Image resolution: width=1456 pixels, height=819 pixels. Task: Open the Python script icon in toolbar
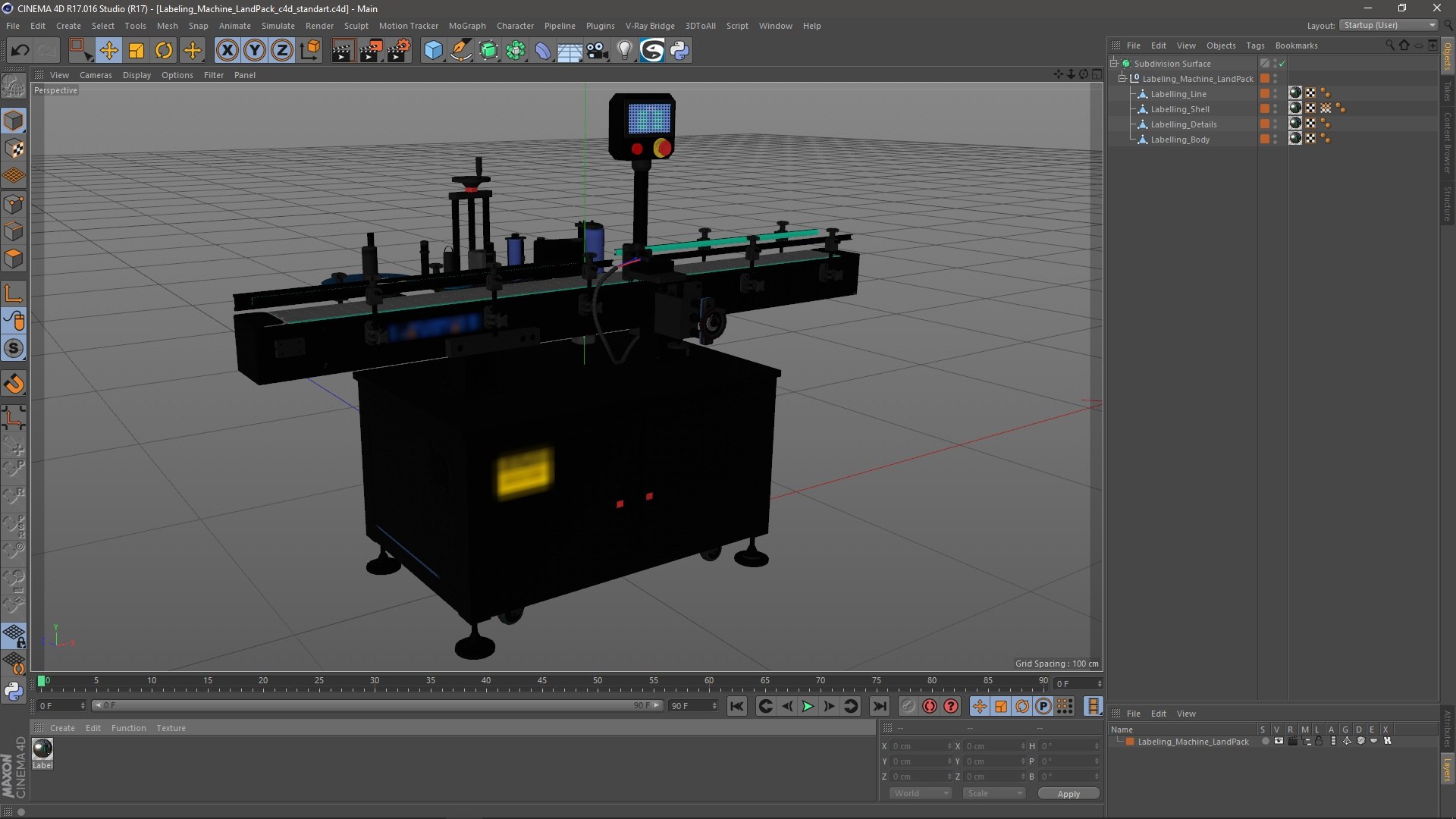(x=679, y=51)
